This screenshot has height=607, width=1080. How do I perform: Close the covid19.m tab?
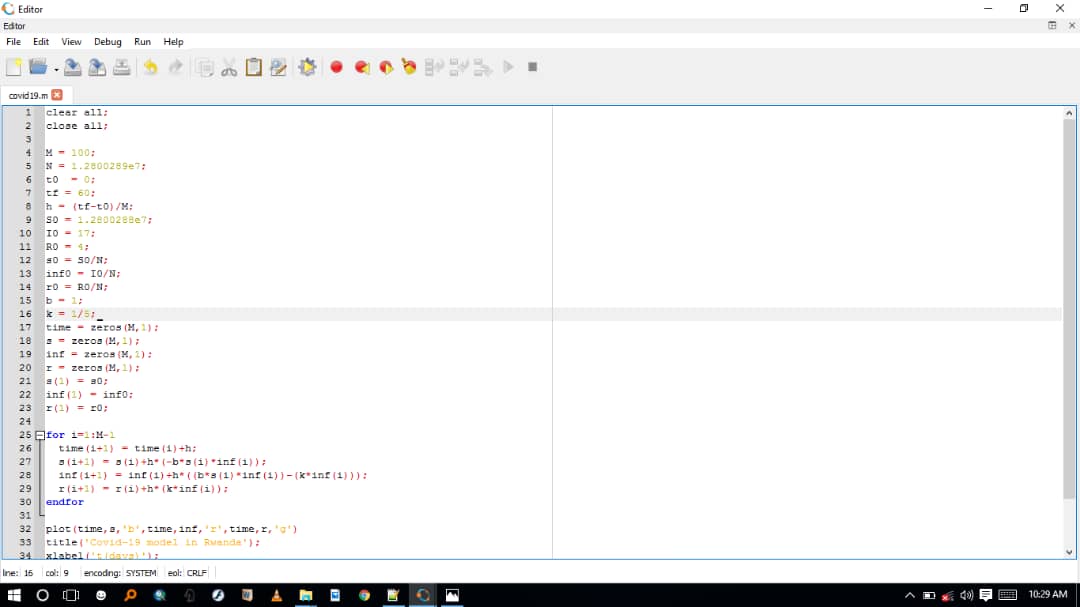[57, 94]
